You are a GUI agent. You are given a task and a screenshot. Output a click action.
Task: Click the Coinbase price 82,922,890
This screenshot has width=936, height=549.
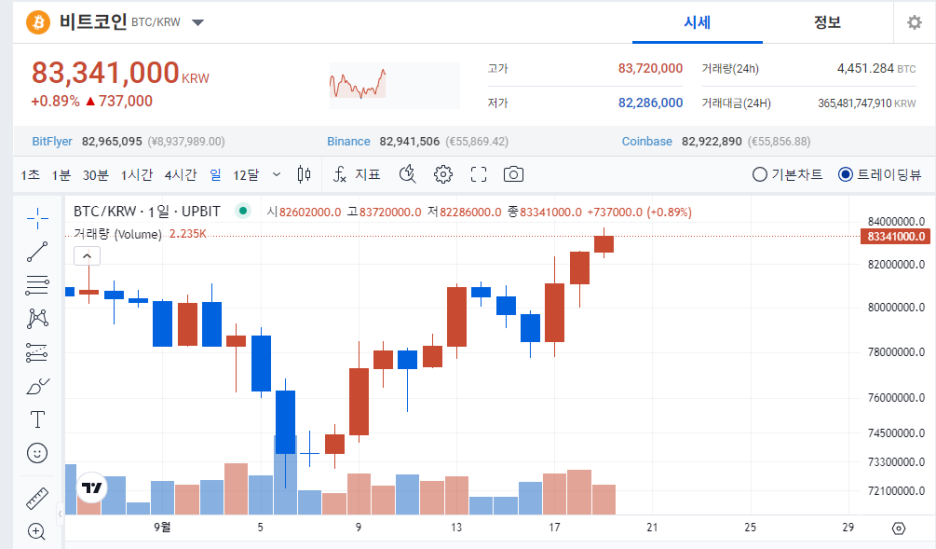[x=712, y=141]
